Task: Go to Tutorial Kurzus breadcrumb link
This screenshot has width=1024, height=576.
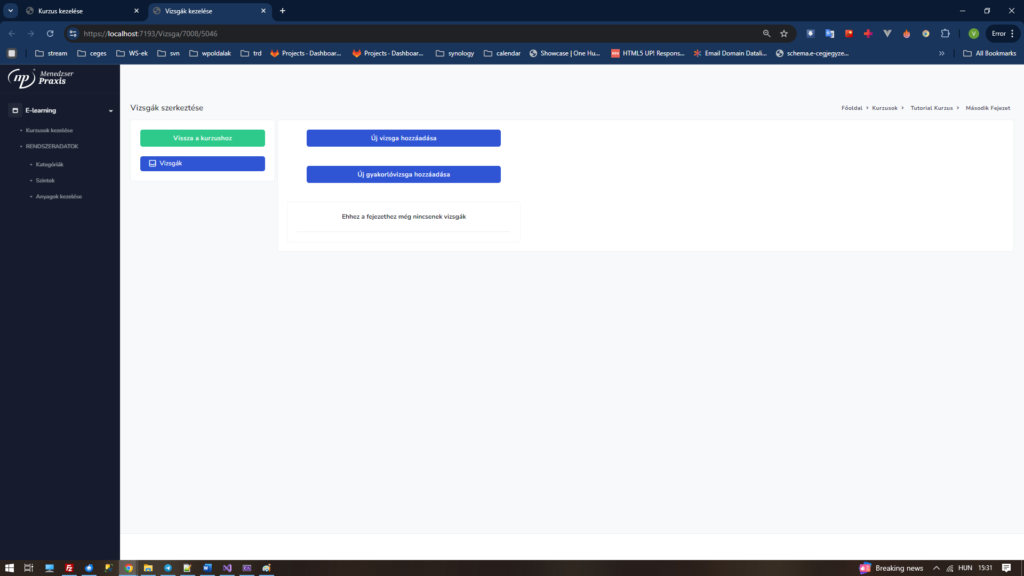Action: pos(931,107)
